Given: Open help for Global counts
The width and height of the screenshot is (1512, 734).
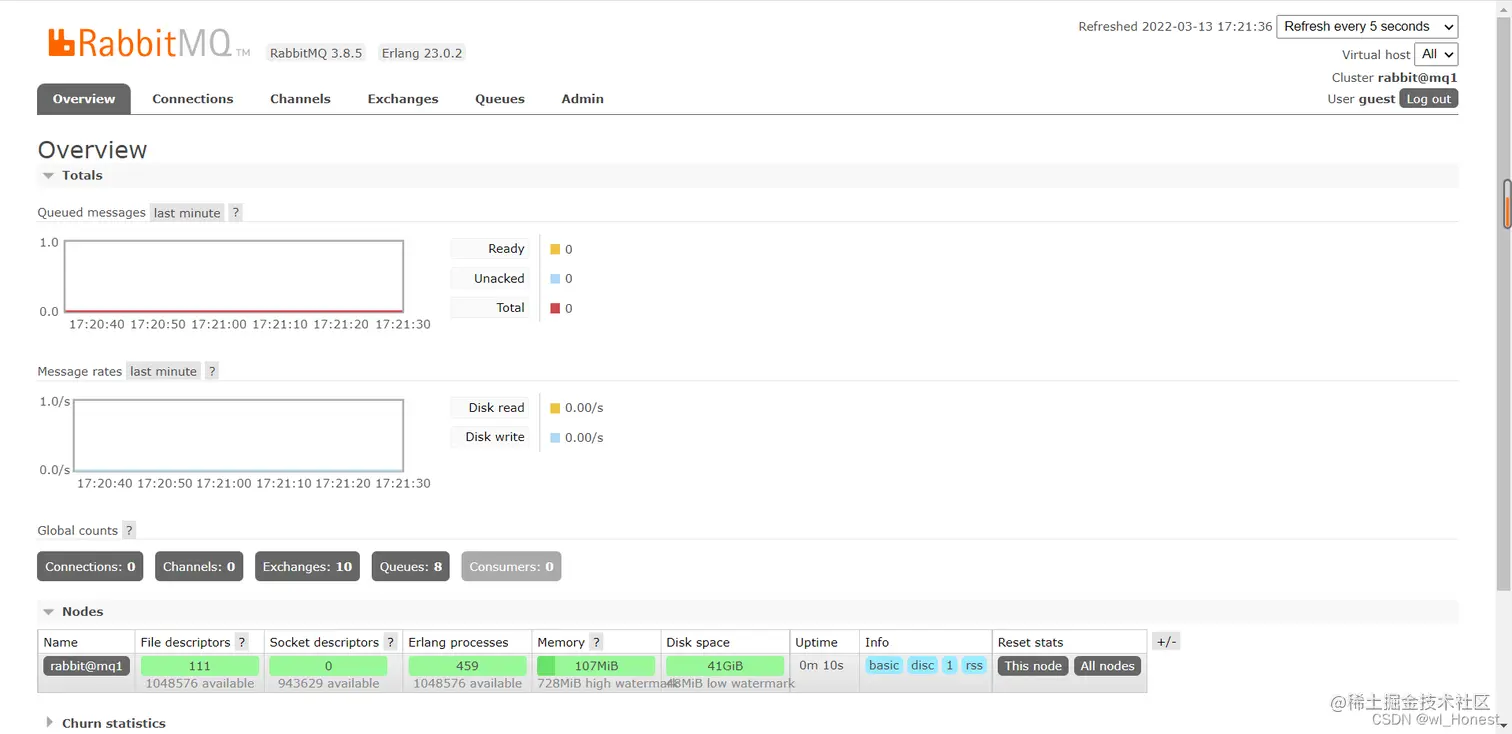Looking at the screenshot, I should 129,530.
